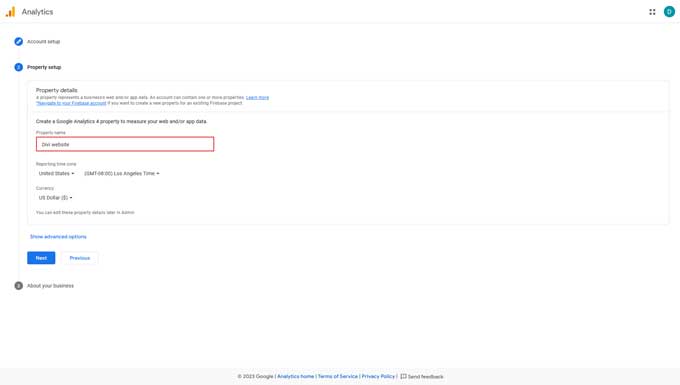This screenshot has height=385, width=680.
Task: Expand Show advanced options
Action: tap(58, 237)
